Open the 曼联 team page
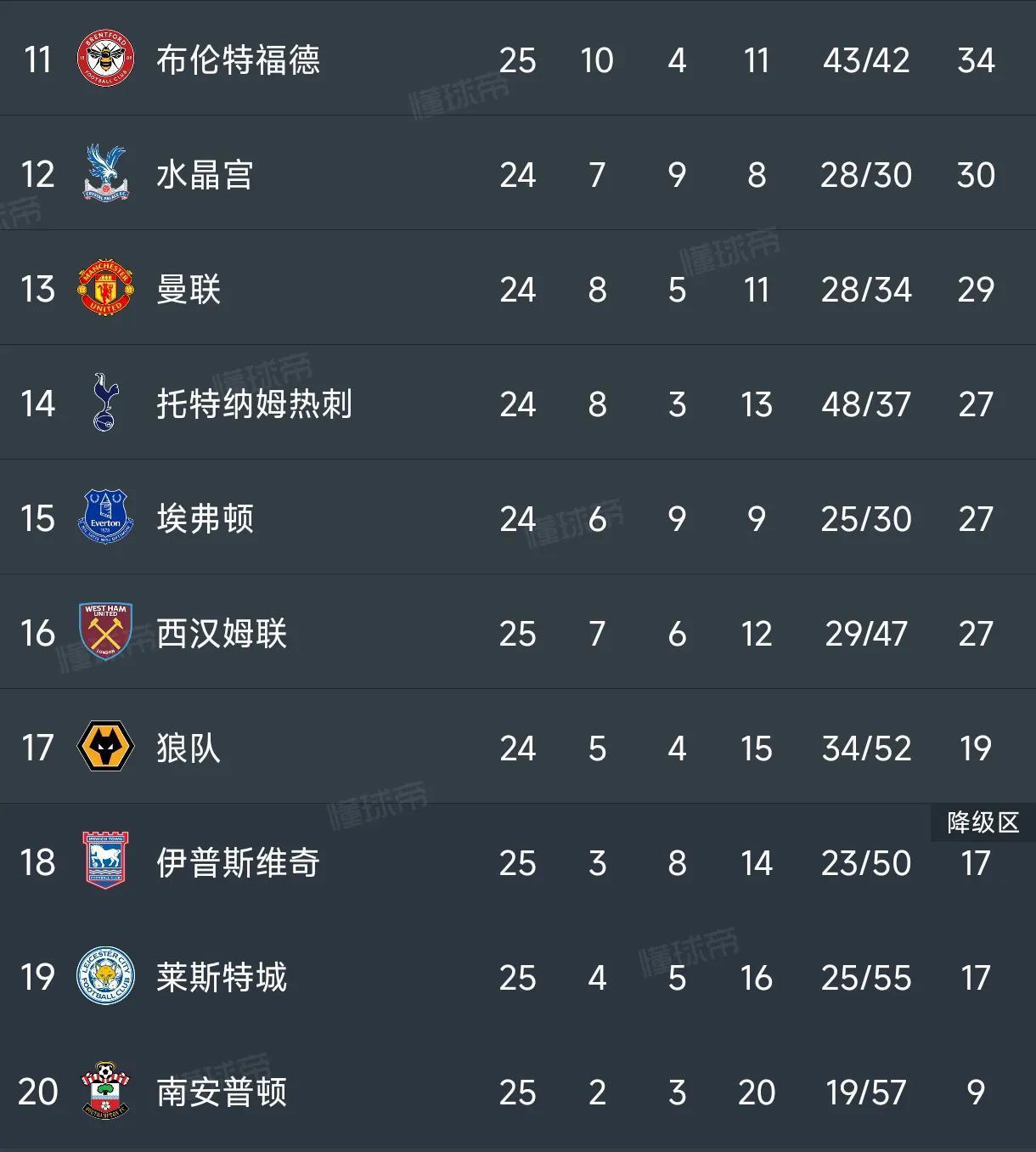The width and height of the screenshot is (1036, 1152). pos(189,289)
